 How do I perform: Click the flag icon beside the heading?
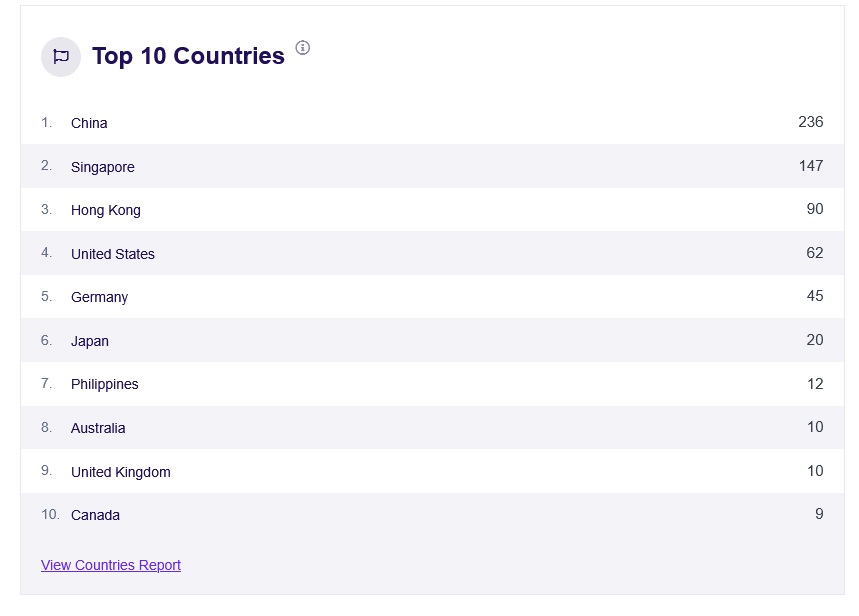[61, 57]
